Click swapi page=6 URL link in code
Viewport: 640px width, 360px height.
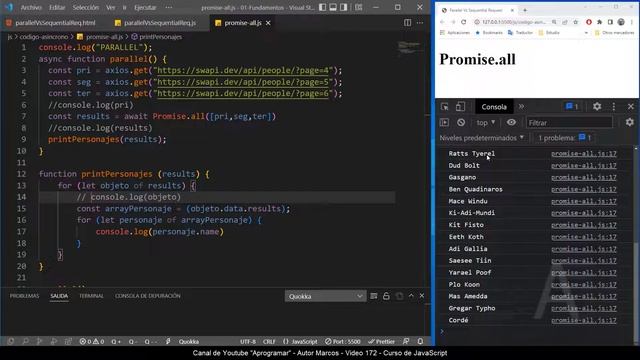(243, 93)
